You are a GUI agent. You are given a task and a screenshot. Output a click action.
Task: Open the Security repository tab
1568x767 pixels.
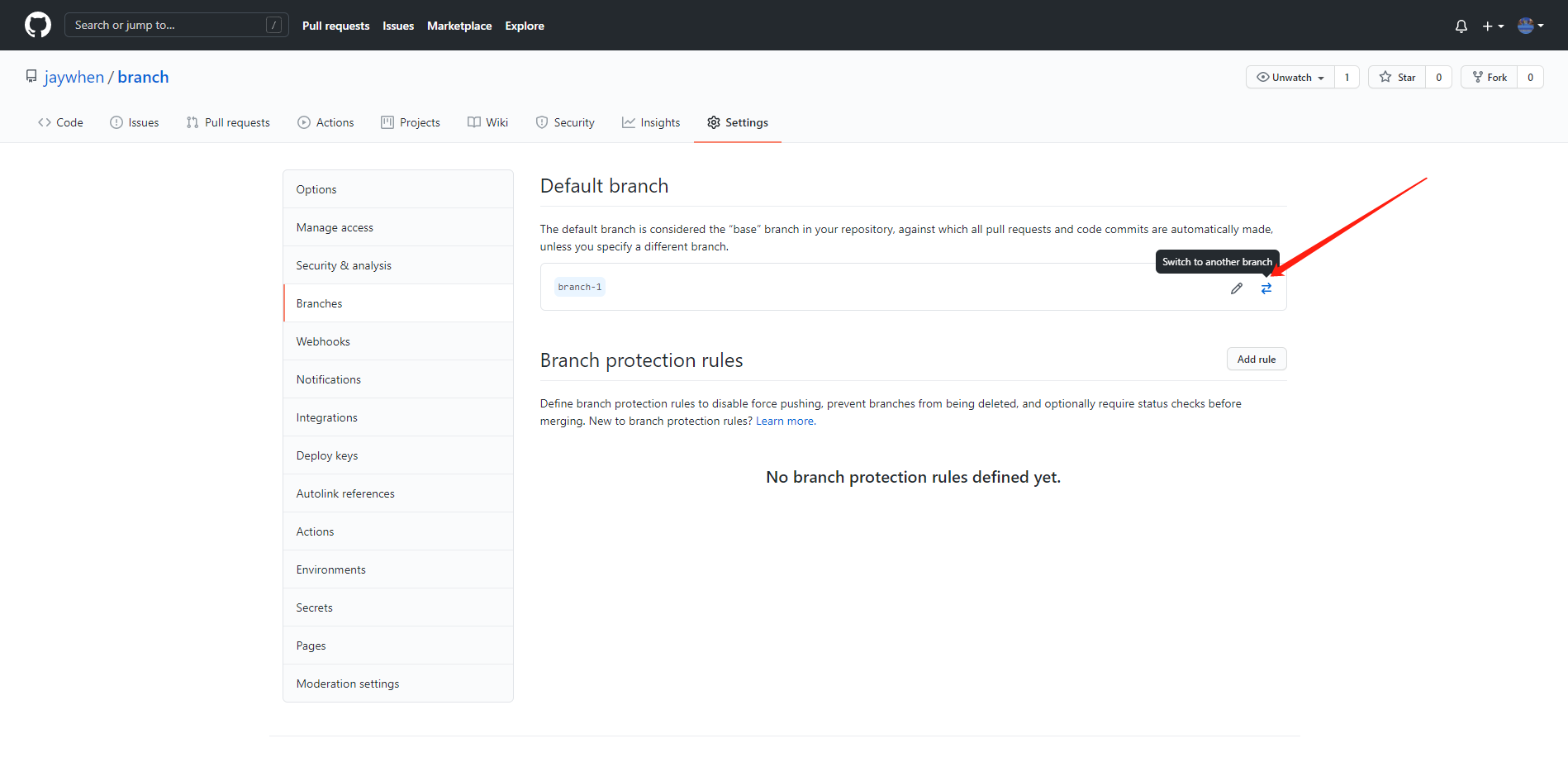(565, 122)
